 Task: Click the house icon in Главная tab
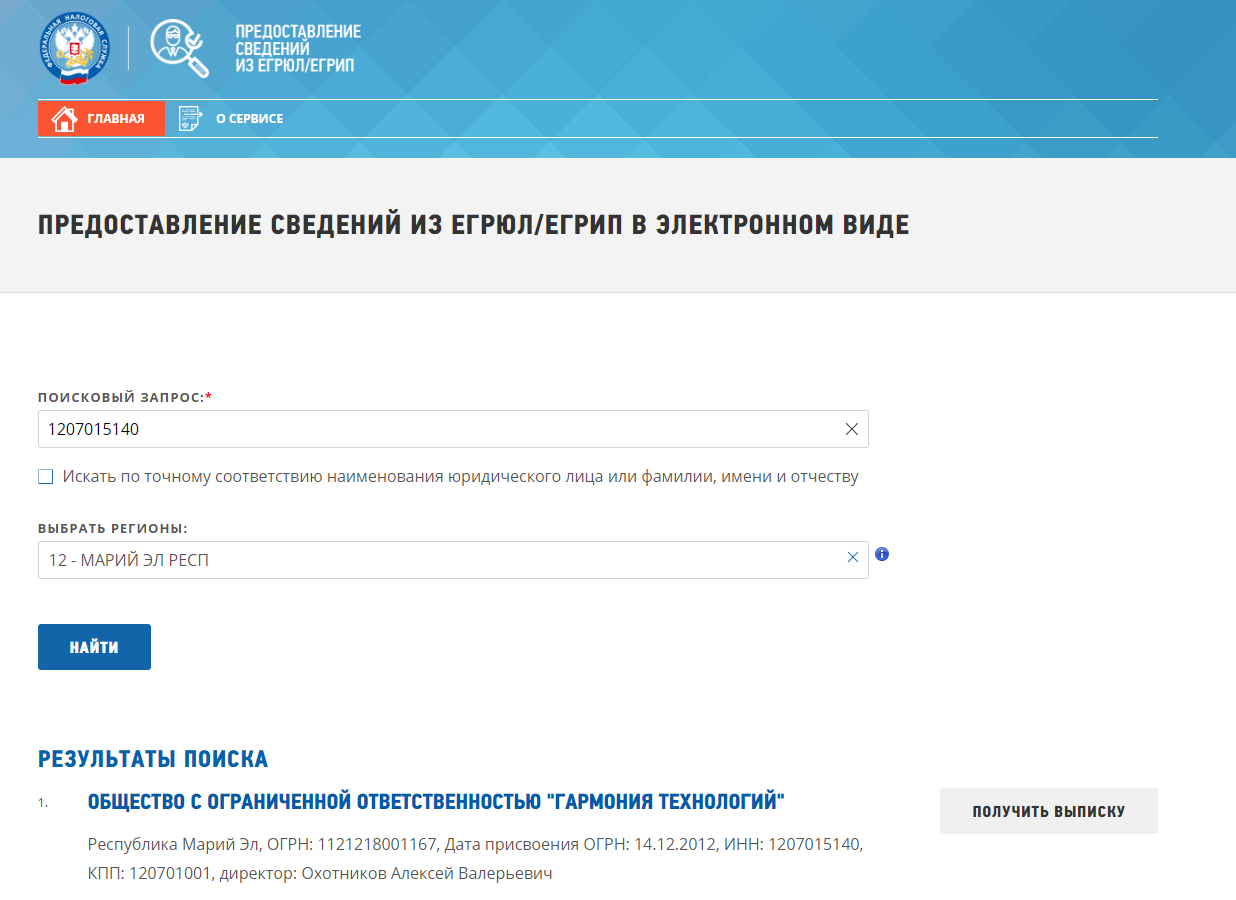point(64,119)
